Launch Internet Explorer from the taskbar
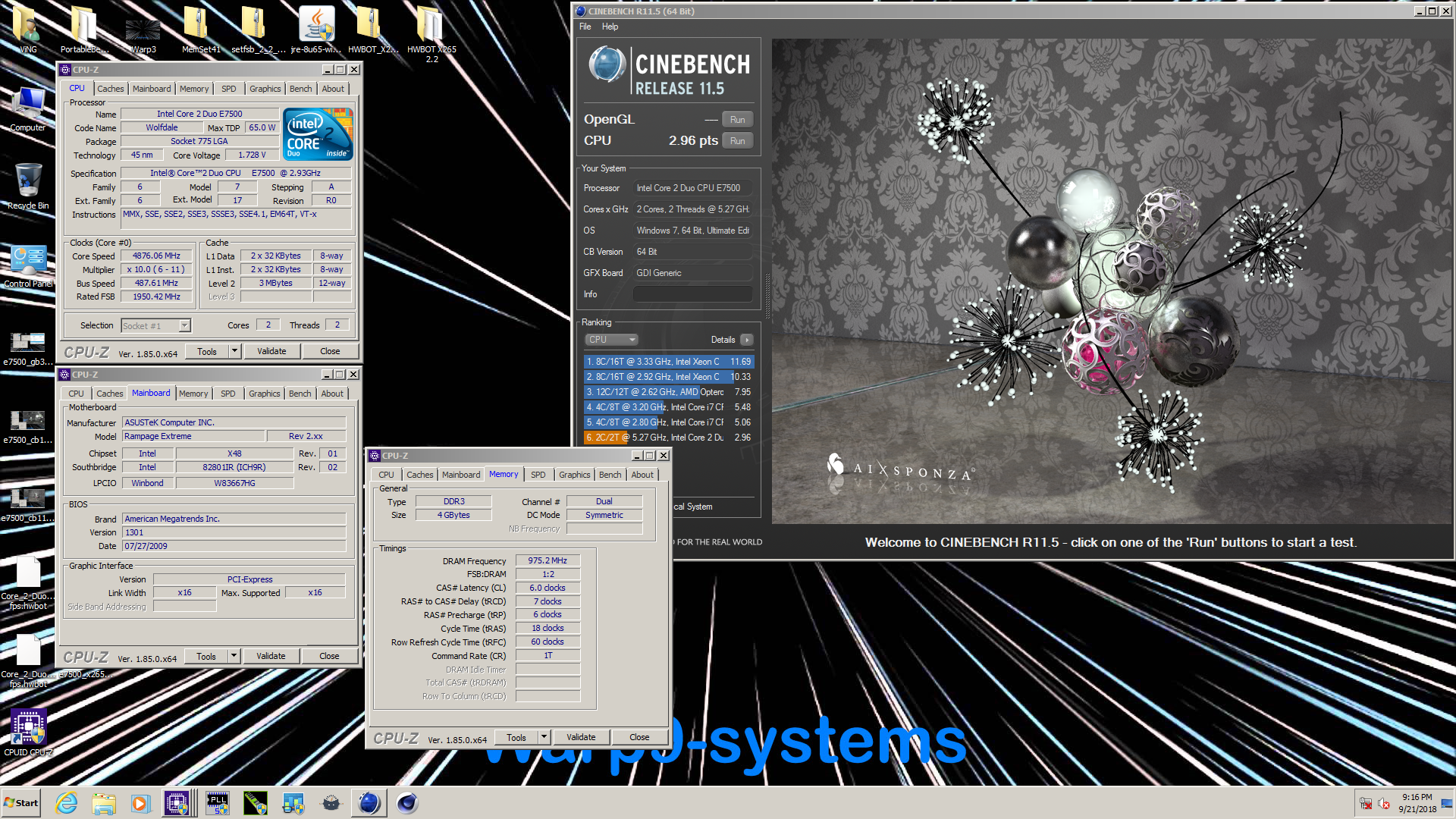Image resolution: width=1456 pixels, height=819 pixels. coord(67,803)
